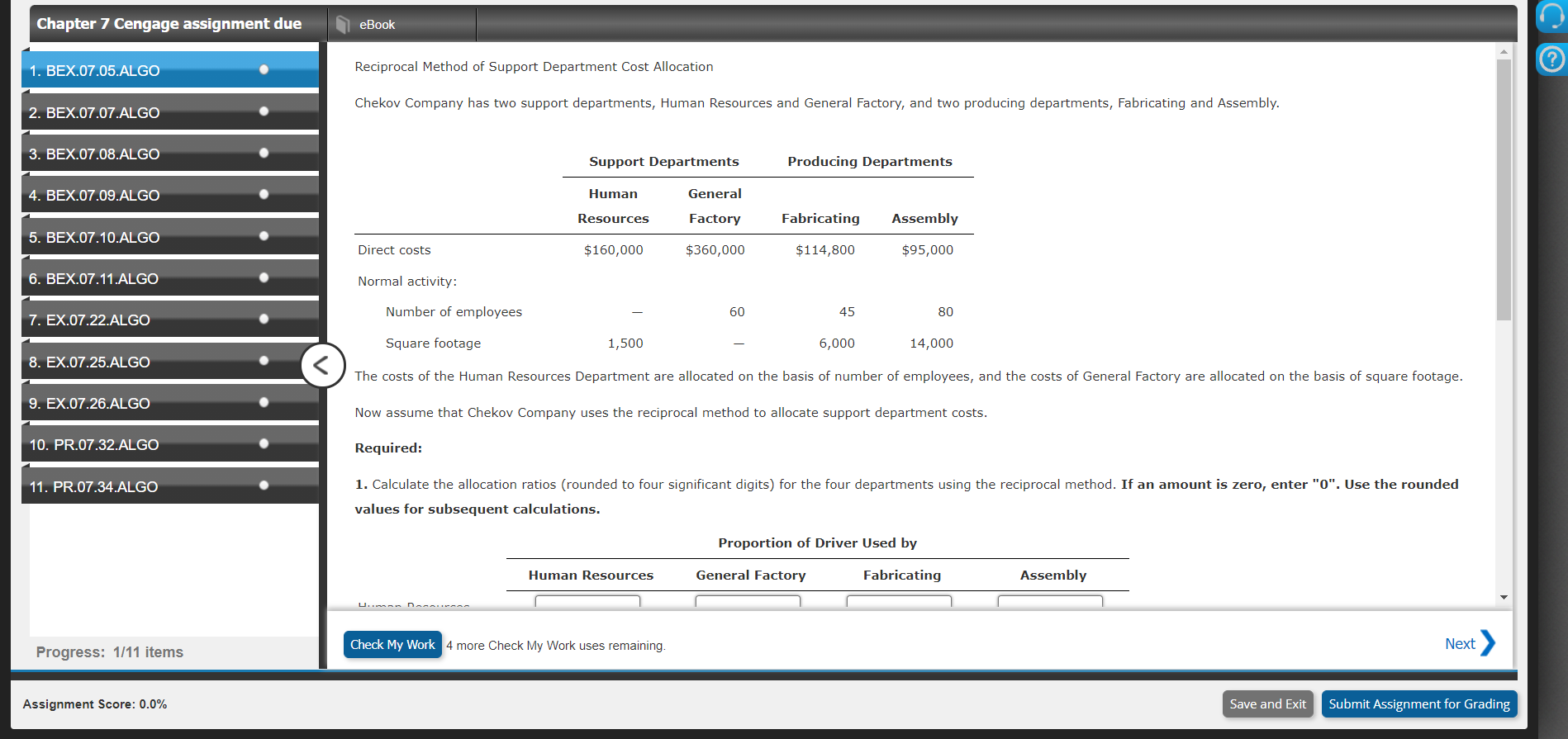Click the 6,000 square footage value

click(x=837, y=343)
